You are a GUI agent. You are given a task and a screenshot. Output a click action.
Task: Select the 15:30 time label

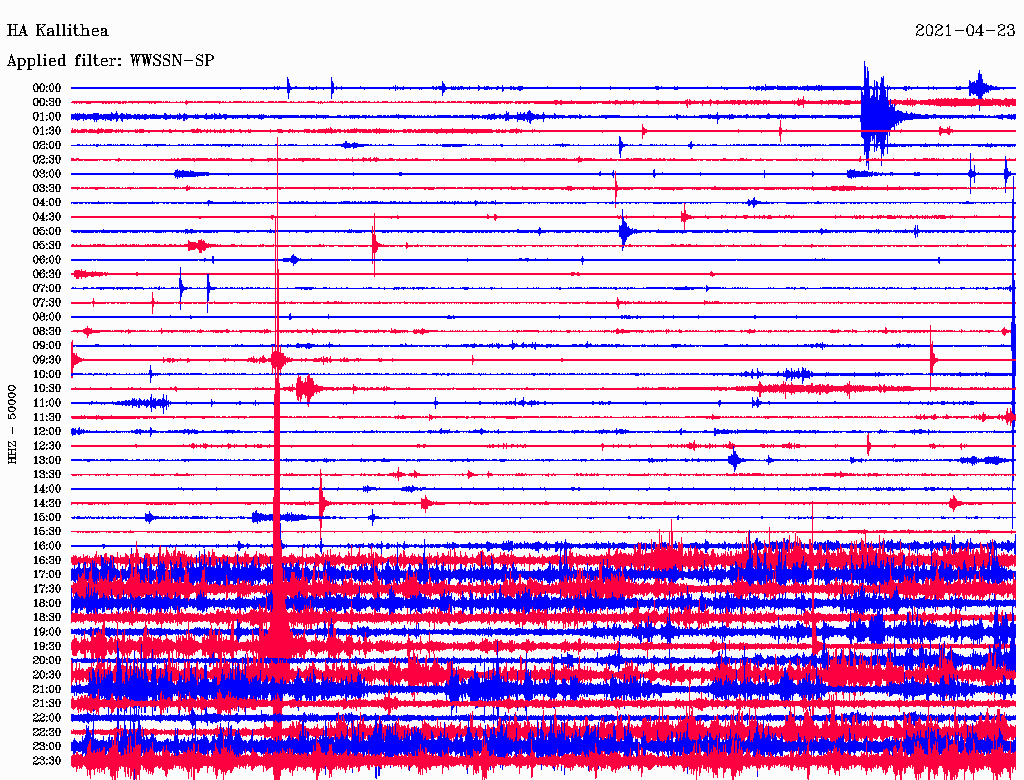47,532
